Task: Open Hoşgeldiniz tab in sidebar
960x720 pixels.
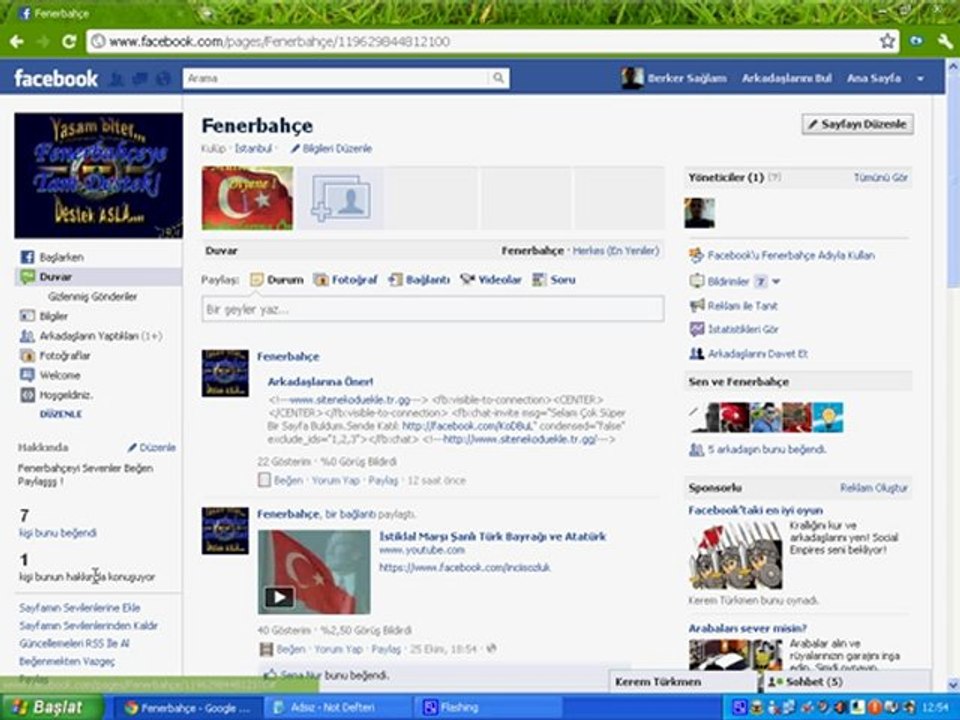Action: pyautogui.click(x=66, y=395)
